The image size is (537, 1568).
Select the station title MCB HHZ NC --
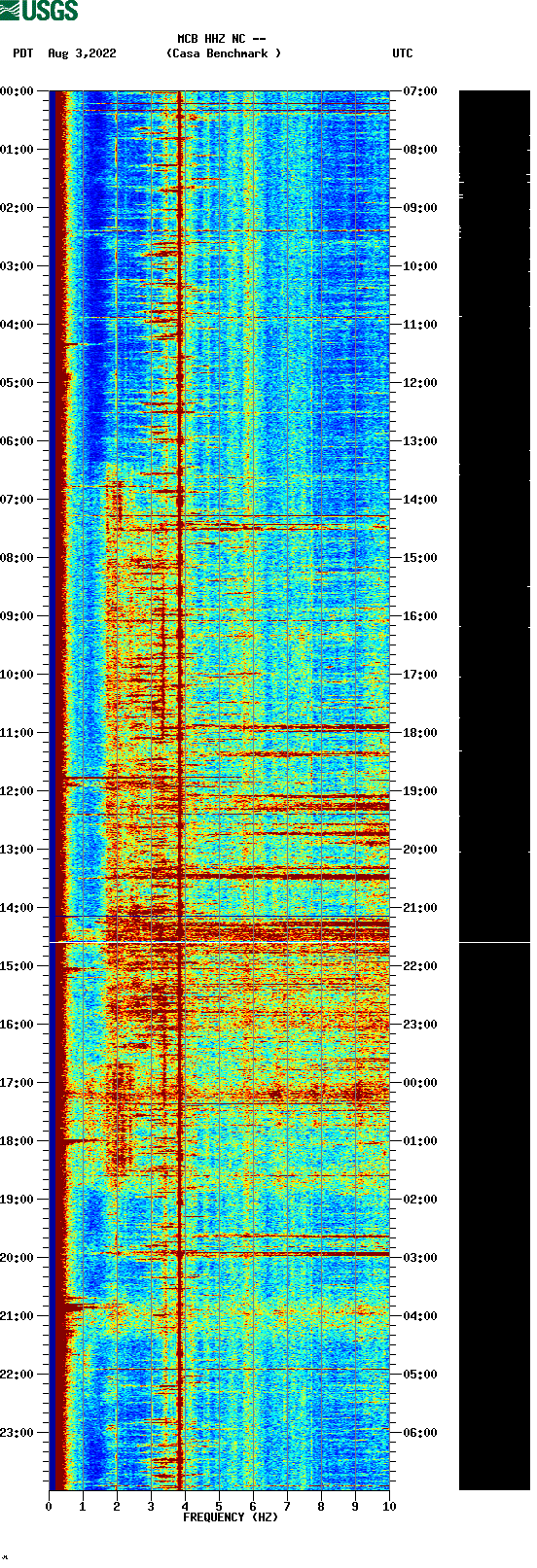222,39
